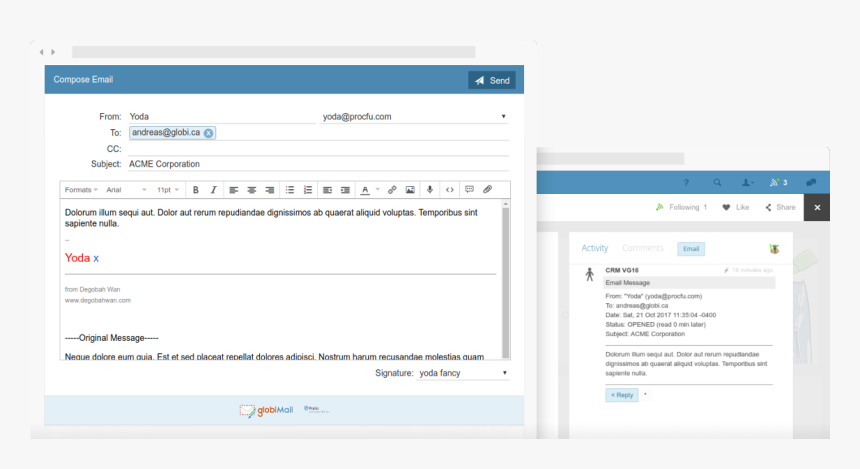Screen dimensions: 860x469
Task: Apply the text color button
Action: 365,190
